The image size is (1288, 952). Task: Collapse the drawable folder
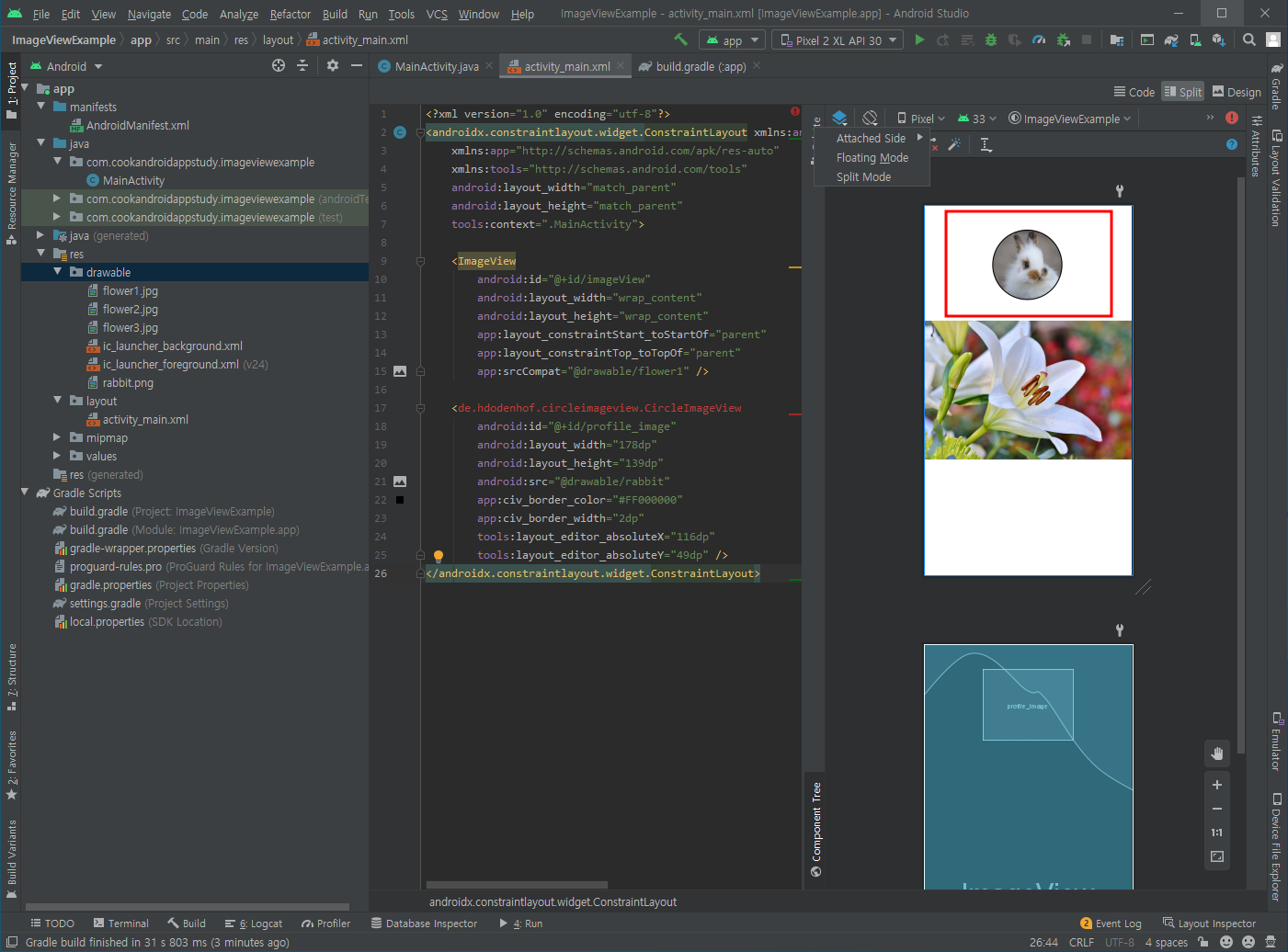(57, 272)
